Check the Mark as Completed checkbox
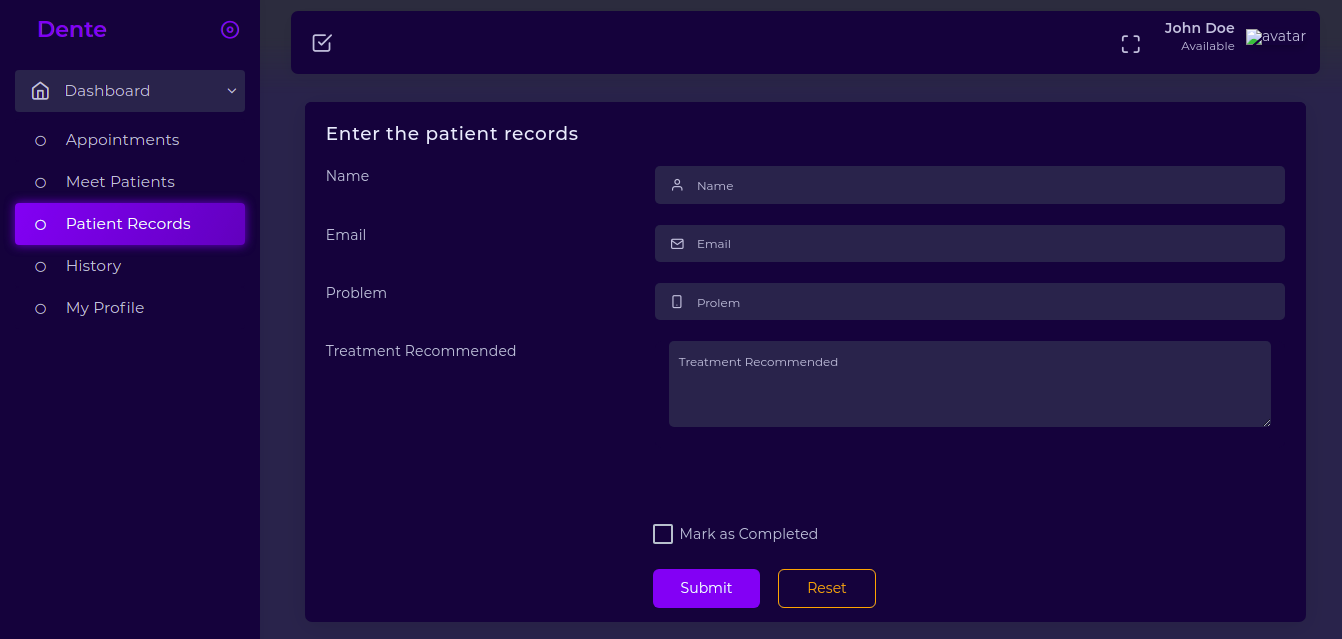This screenshot has height=639, width=1342. 663,534
